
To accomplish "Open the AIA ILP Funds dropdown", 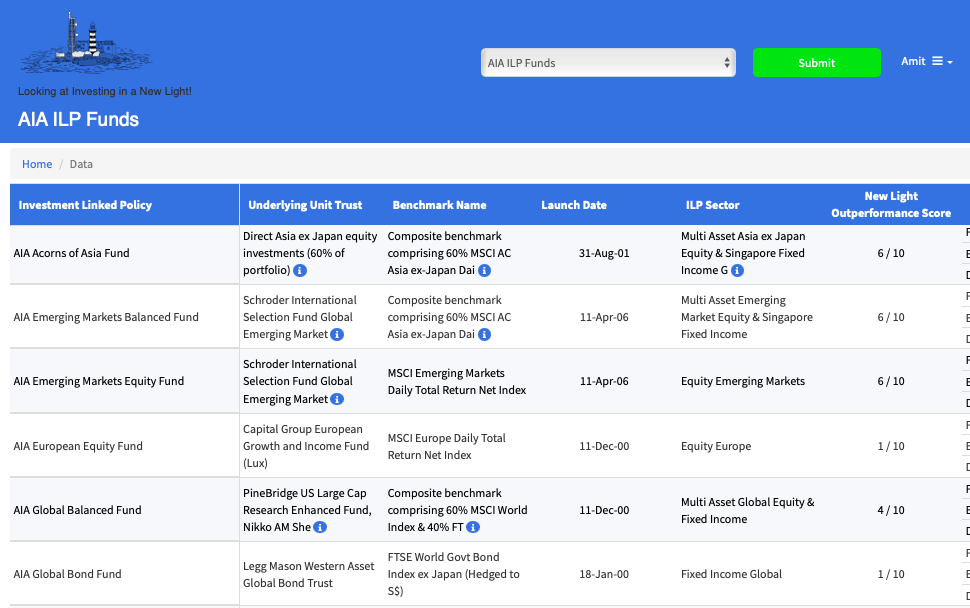I will click(608, 63).
